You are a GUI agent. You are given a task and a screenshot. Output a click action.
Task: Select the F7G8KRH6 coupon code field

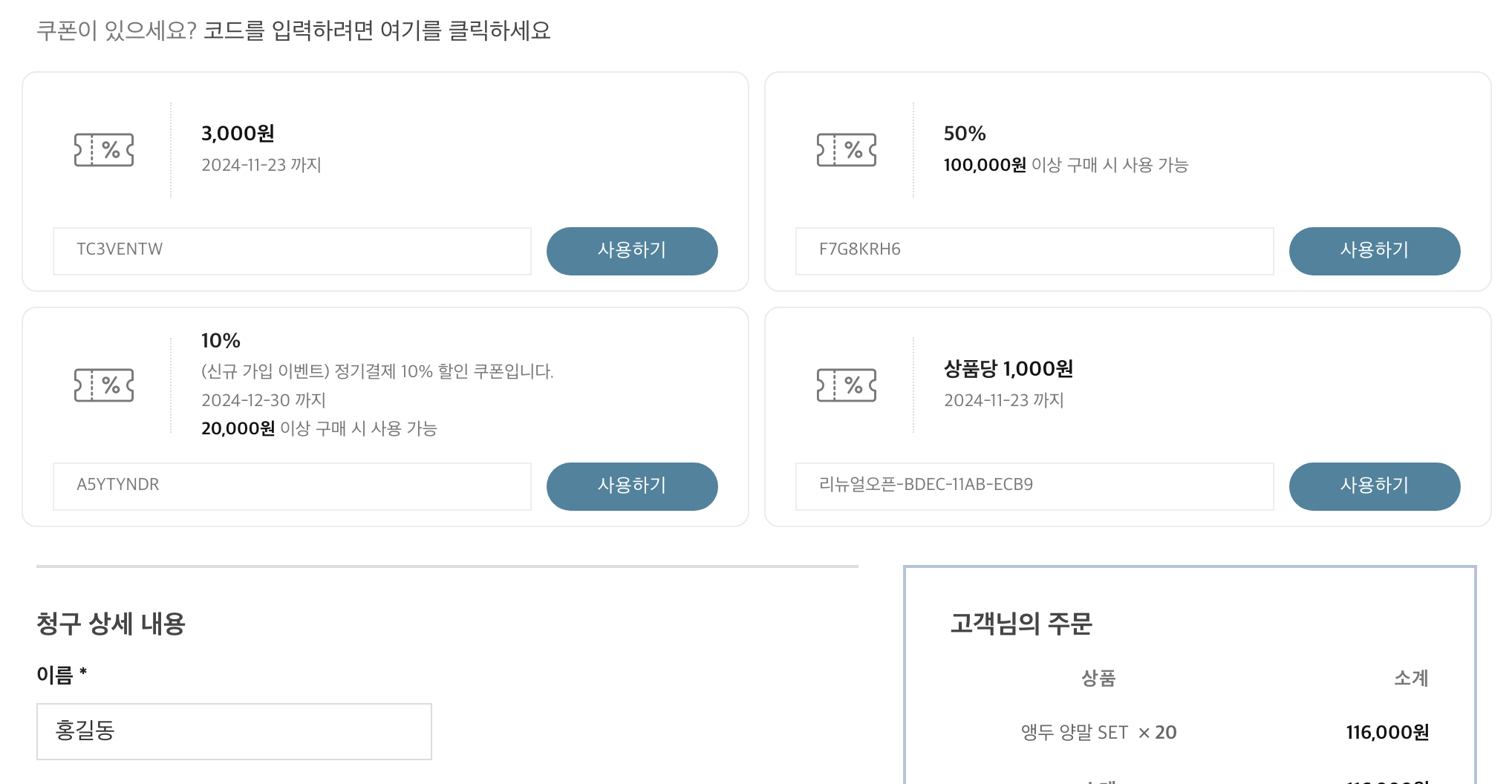(1034, 251)
